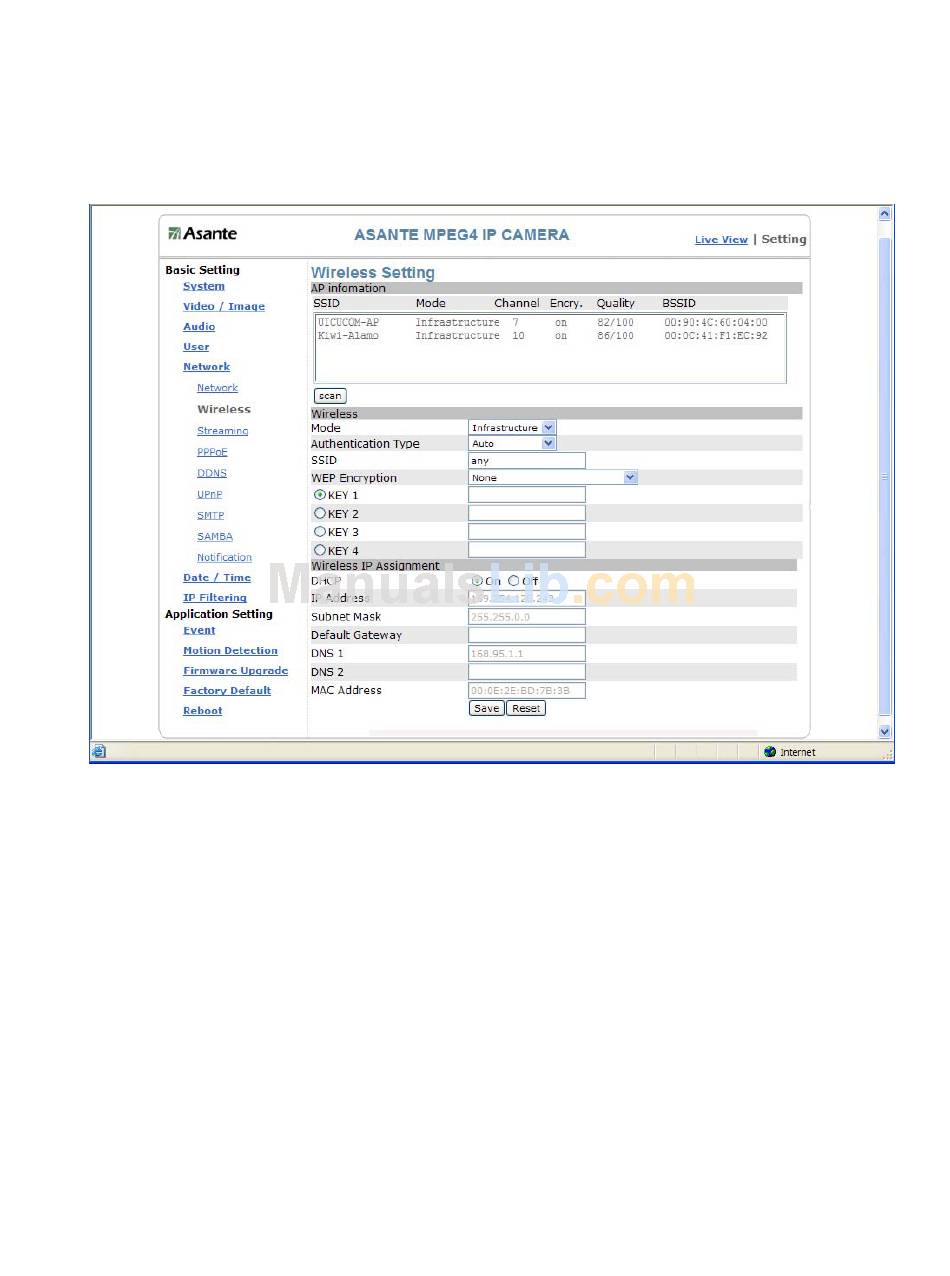Click the Asante logo

tap(203, 234)
